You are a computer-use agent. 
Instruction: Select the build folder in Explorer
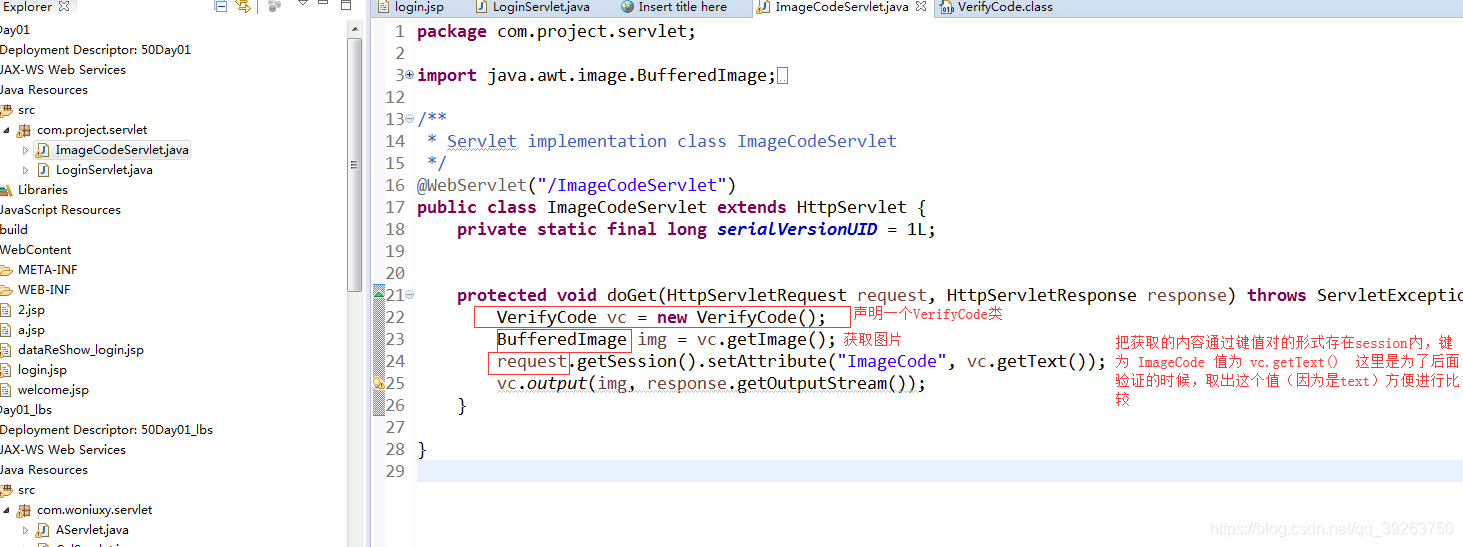(14, 230)
